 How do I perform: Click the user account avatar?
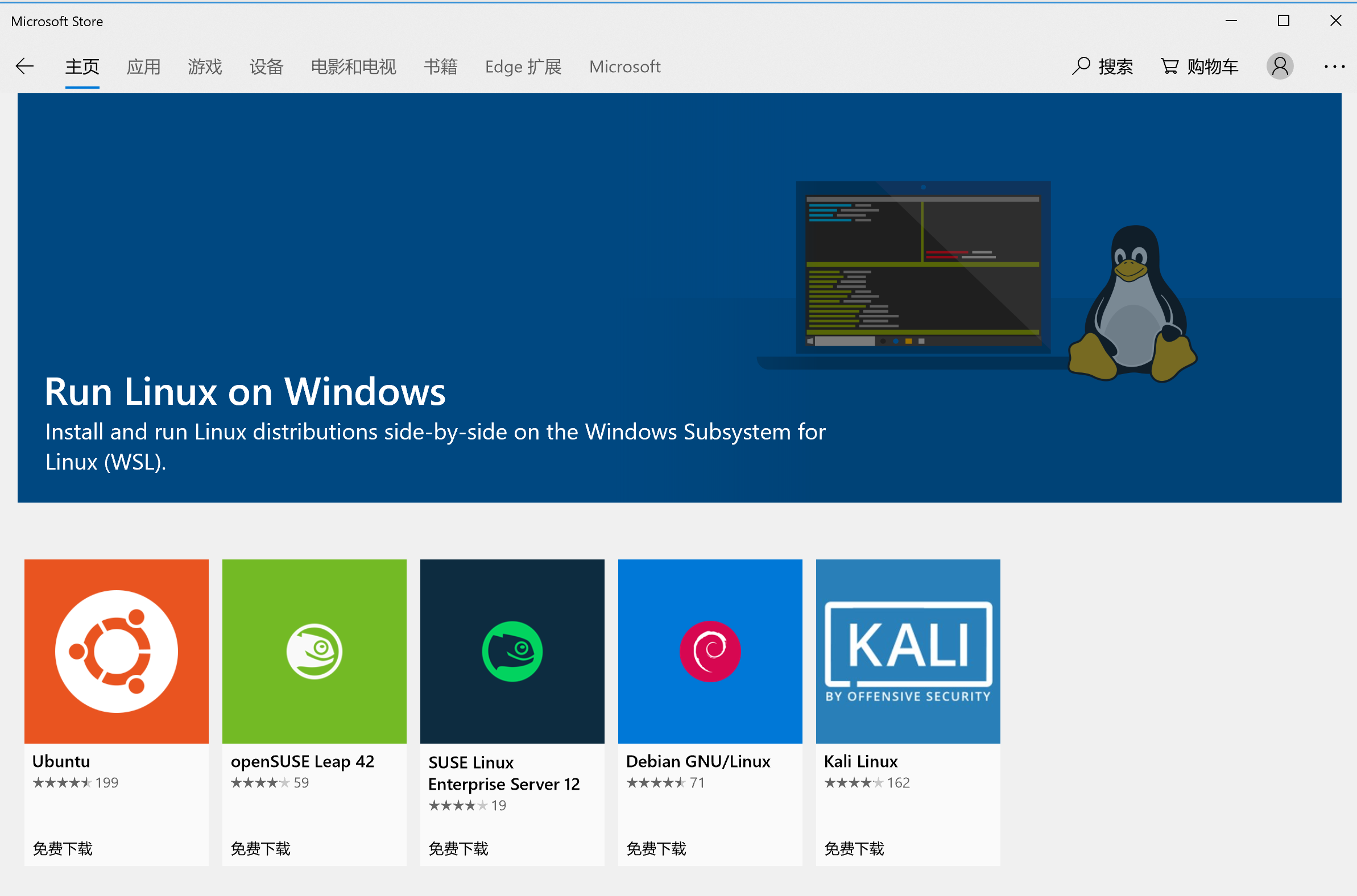(1280, 67)
